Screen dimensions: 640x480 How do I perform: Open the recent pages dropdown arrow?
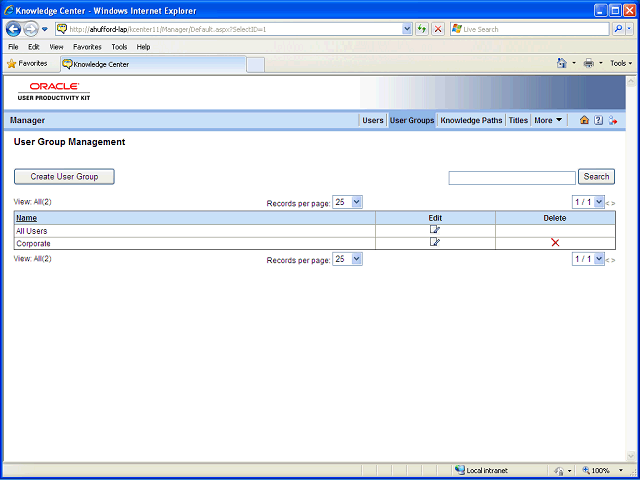(45, 29)
